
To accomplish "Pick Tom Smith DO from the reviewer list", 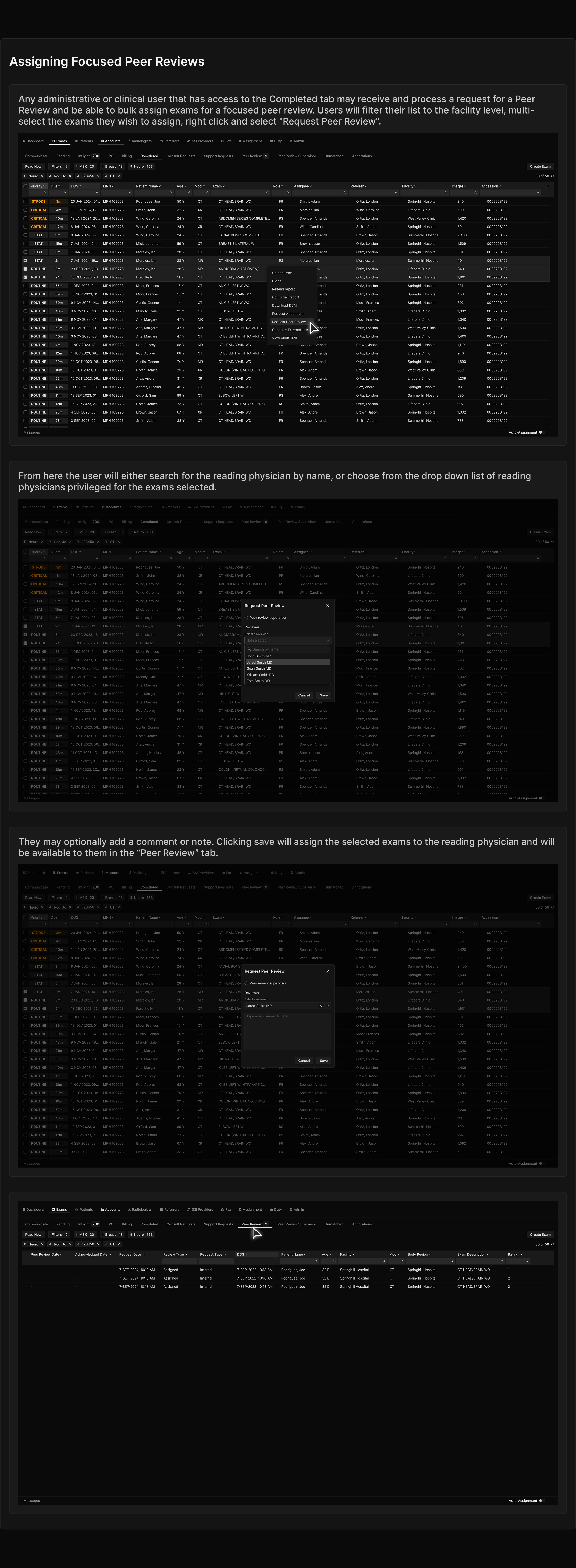I will (x=288, y=681).
